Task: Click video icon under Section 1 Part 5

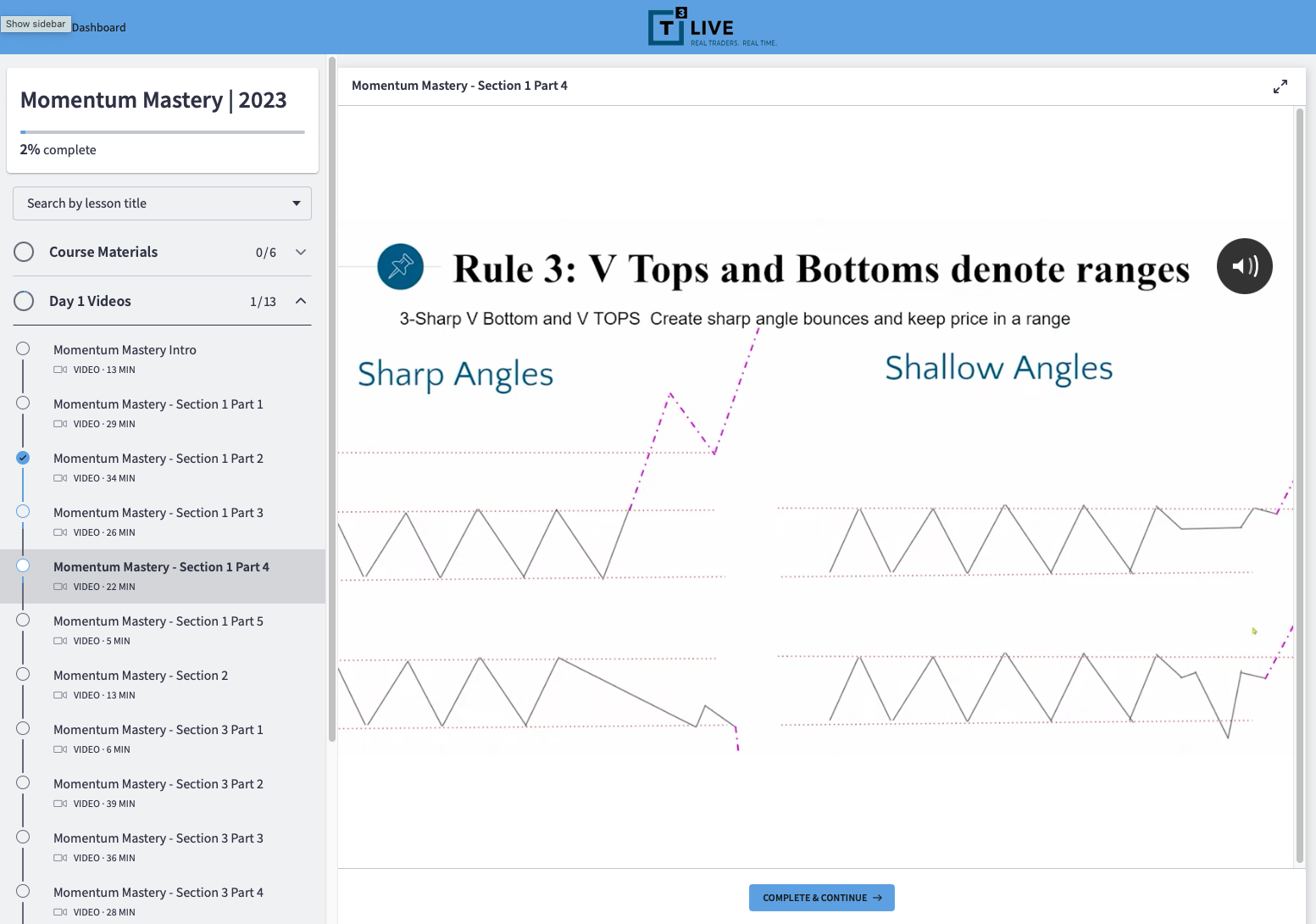Action: point(60,641)
